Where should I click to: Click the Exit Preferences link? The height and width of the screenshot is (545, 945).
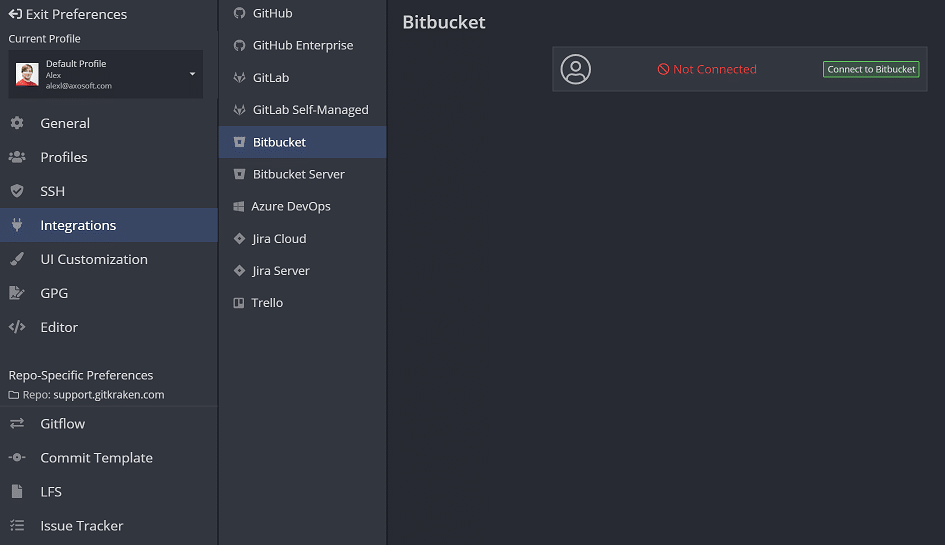pos(68,14)
